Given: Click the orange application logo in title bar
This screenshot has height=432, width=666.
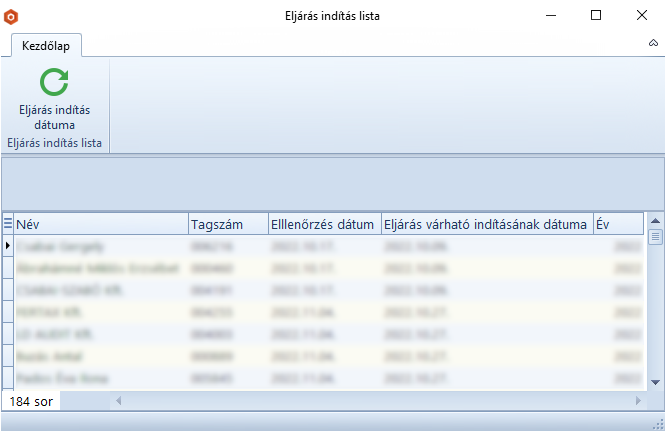Looking at the screenshot, I should tap(12, 16).
